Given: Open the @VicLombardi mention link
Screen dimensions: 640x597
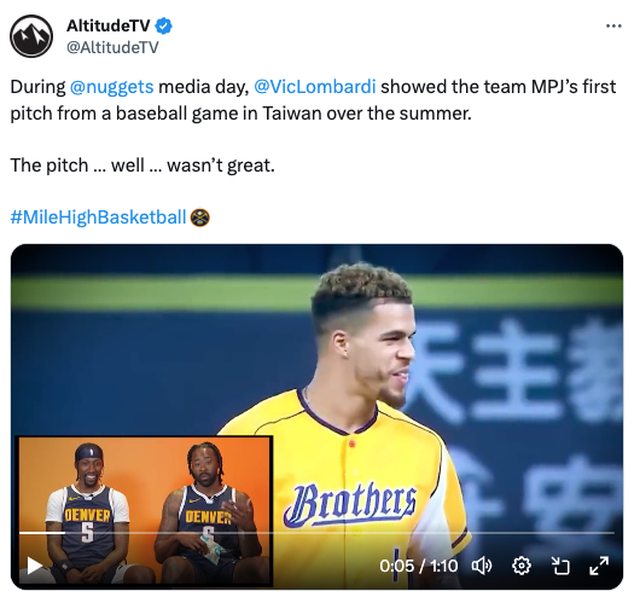Looking at the screenshot, I should 315,87.
